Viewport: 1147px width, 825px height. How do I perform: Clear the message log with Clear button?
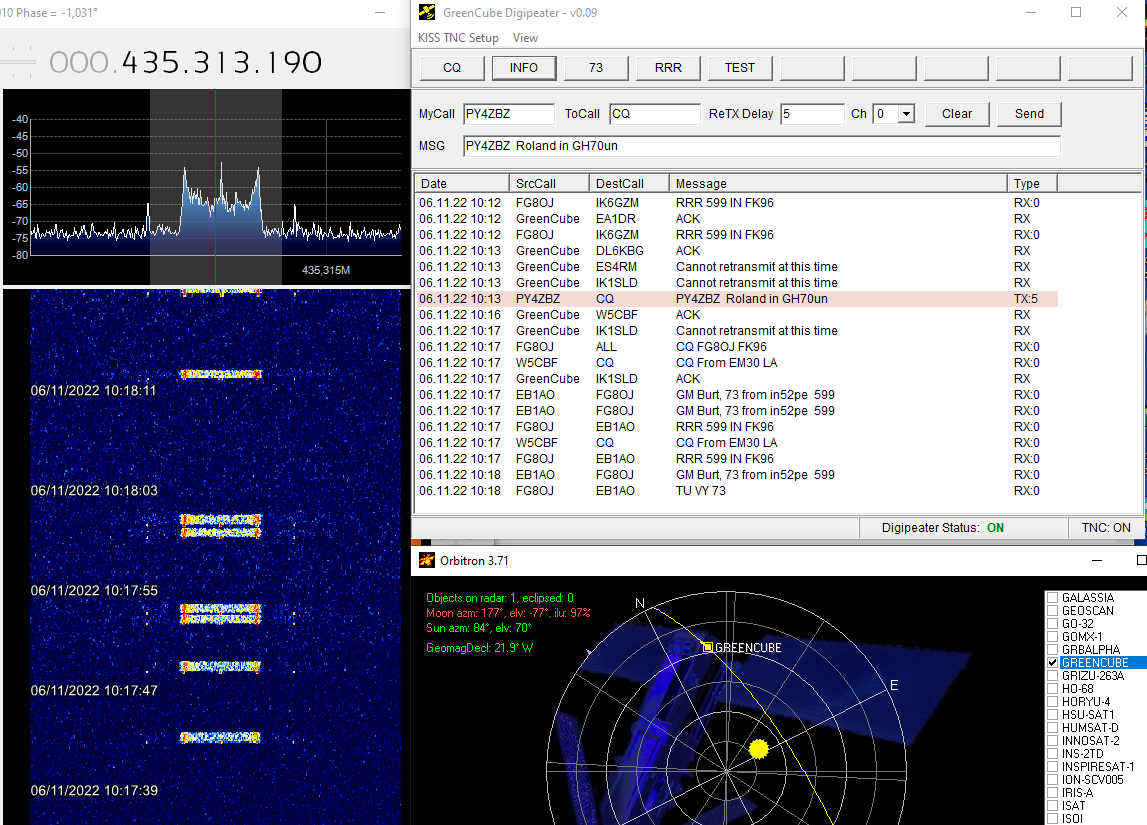[957, 114]
